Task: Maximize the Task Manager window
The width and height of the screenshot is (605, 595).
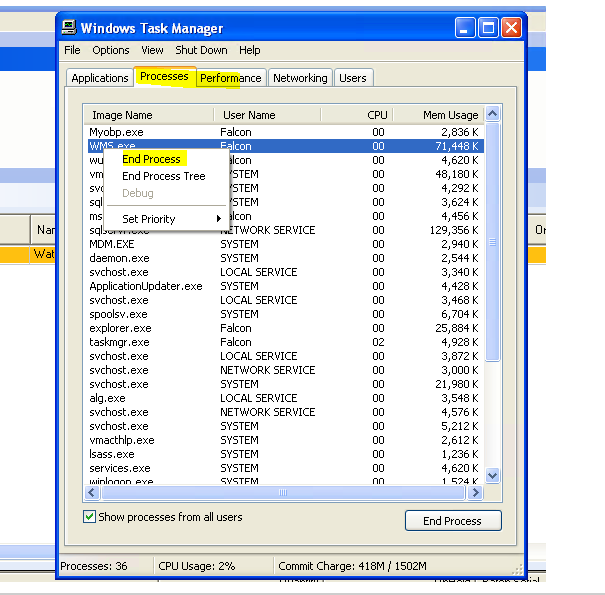Action: coord(488,28)
